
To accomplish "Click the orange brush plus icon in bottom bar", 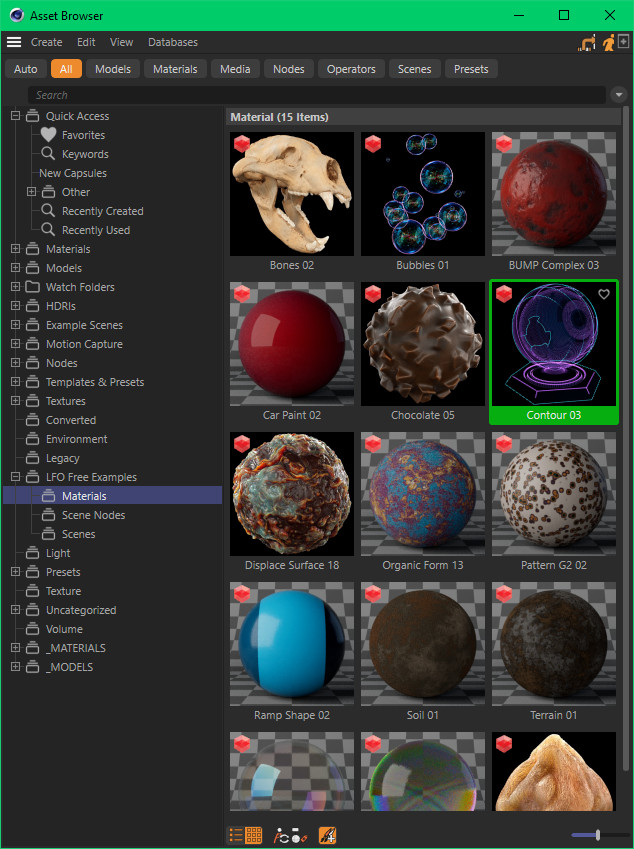I will click(328, 835).
